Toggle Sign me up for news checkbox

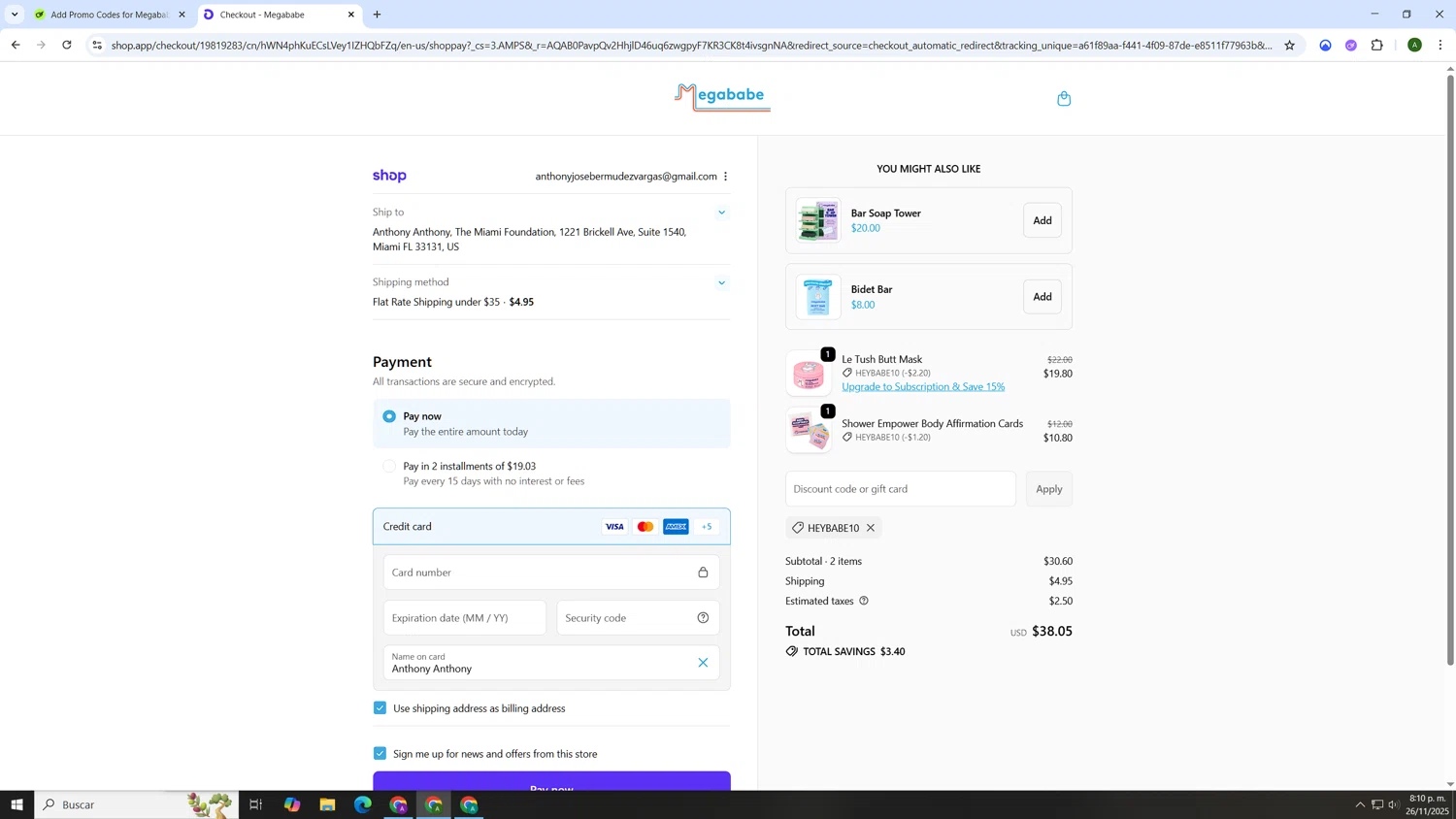click(x=380, y=754)
